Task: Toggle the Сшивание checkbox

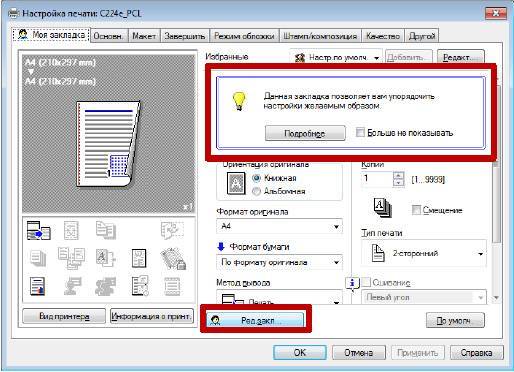Action: [366, 282]
